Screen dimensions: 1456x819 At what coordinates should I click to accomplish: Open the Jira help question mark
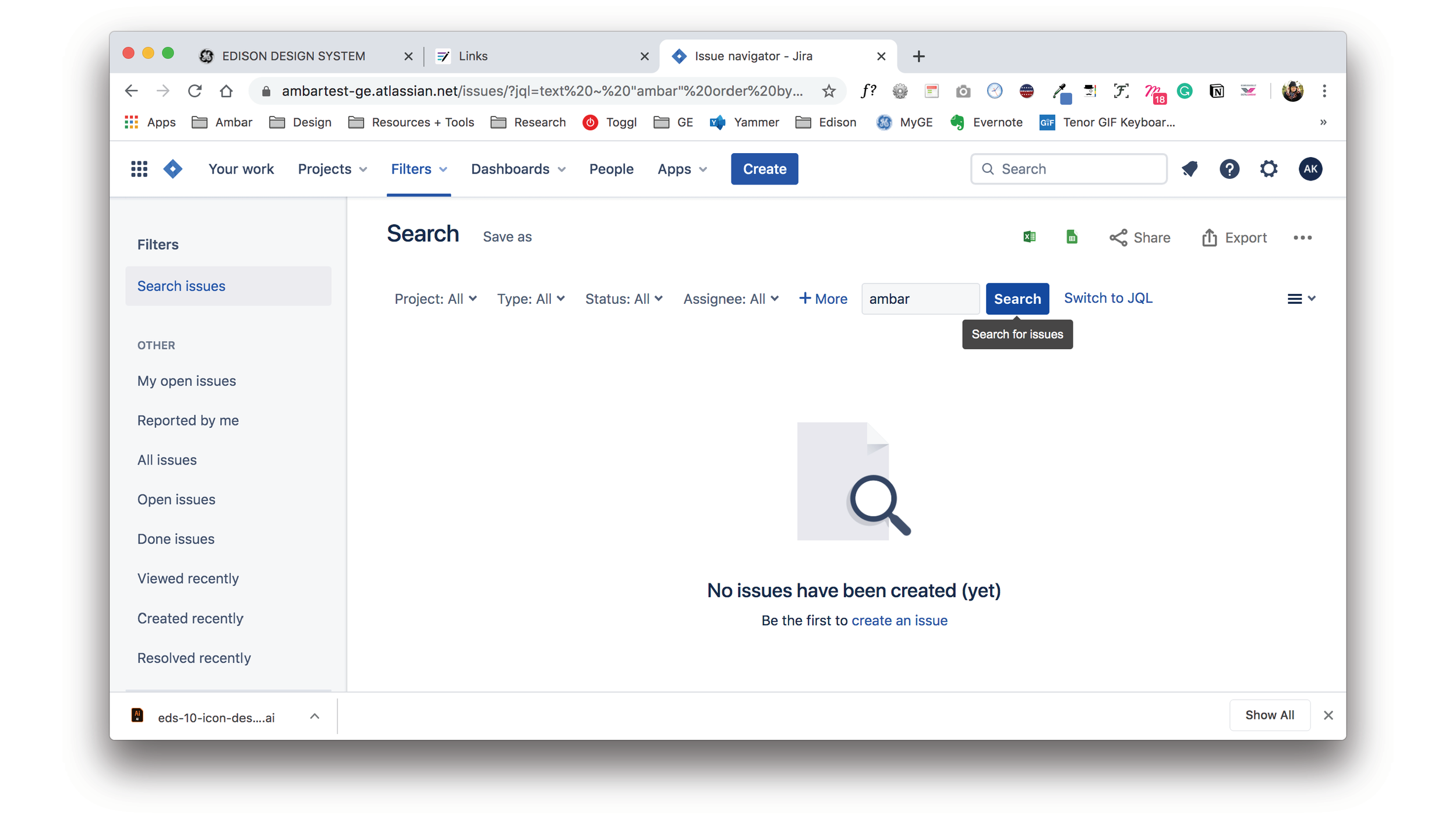click(x=1229, y=169)
